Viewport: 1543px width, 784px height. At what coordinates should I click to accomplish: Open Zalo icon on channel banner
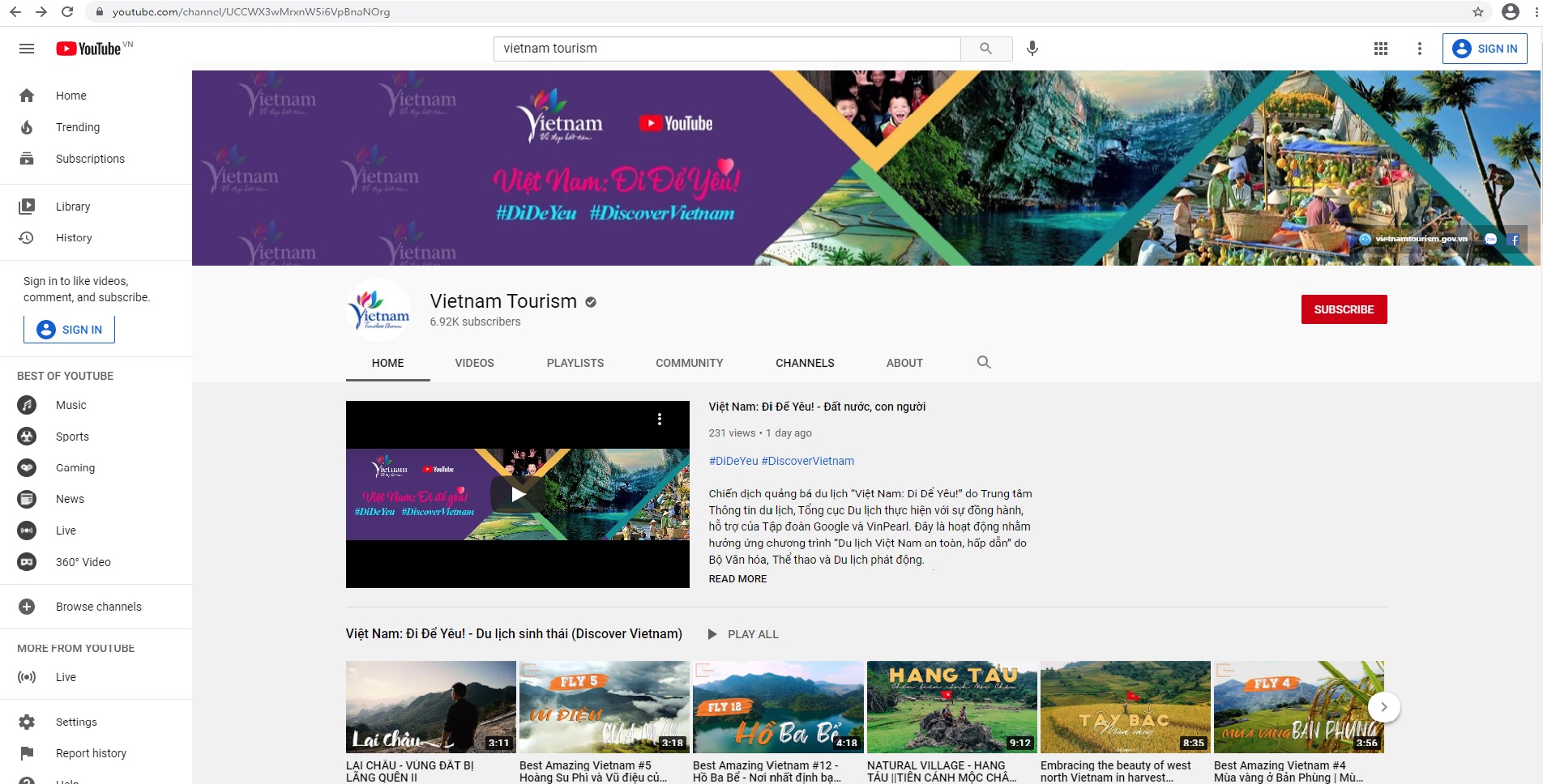pyautogui.click(x=1490, y=240)
